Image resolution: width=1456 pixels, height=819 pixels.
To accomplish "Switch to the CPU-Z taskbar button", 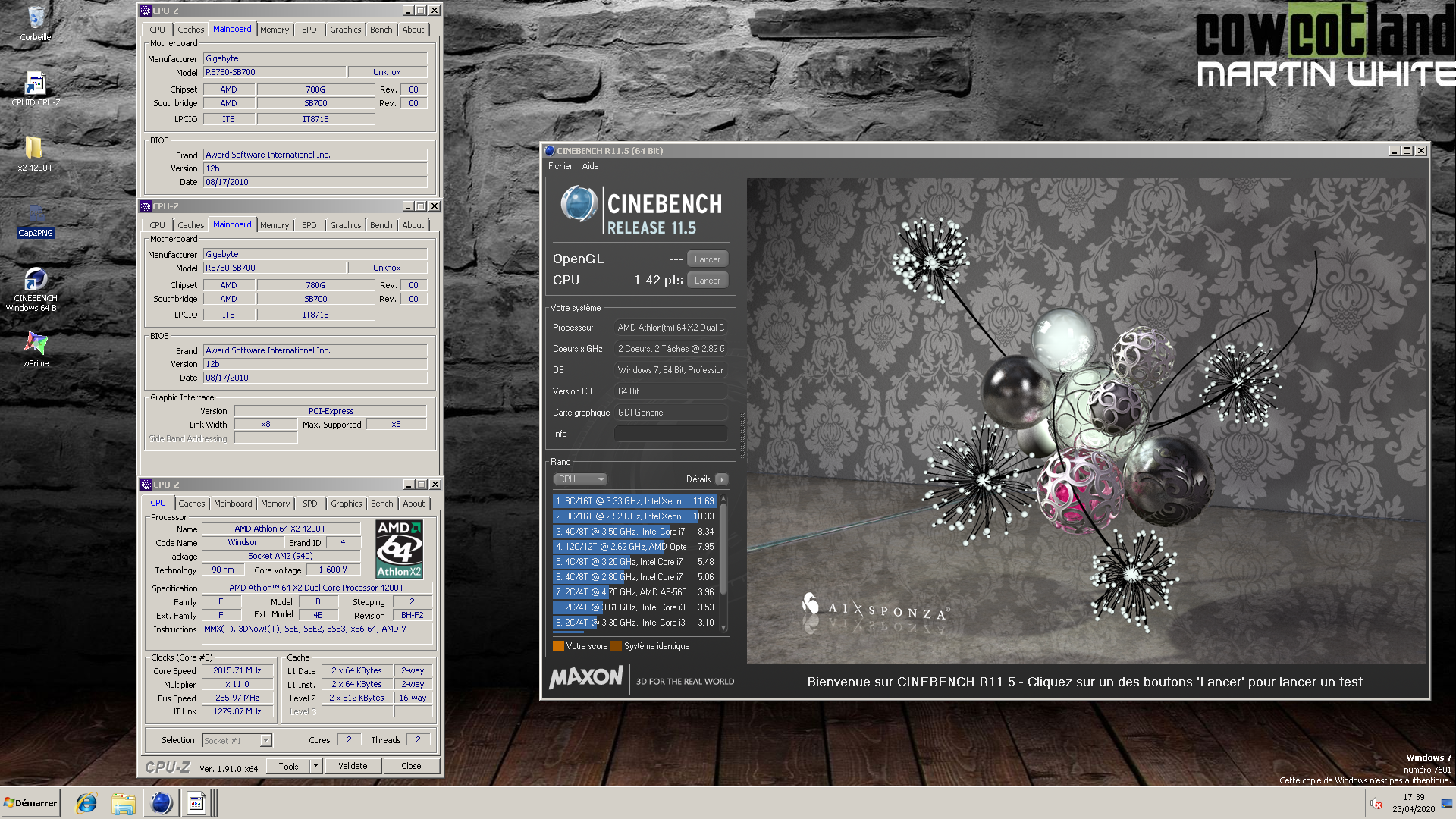I will click(x=197, y=803).
